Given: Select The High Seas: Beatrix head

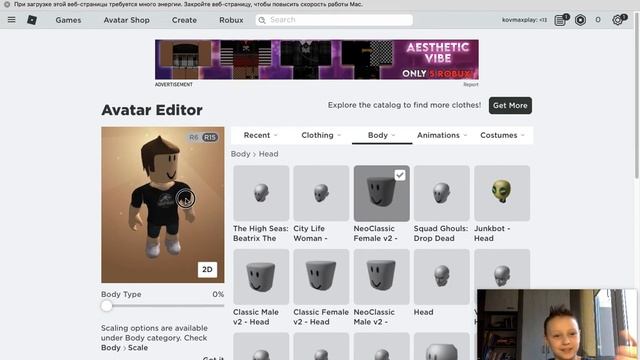Looking at the screenshot, I should (x=261, y=193).
